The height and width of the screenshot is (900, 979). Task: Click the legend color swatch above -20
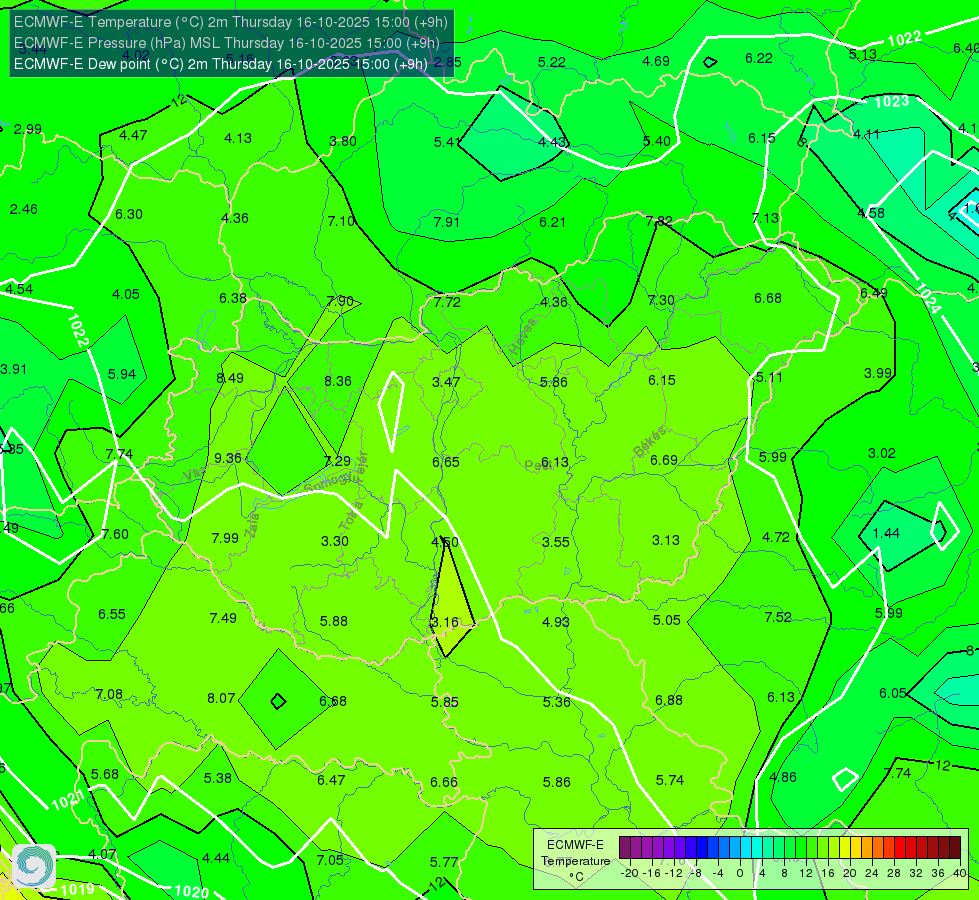(625, 848)
